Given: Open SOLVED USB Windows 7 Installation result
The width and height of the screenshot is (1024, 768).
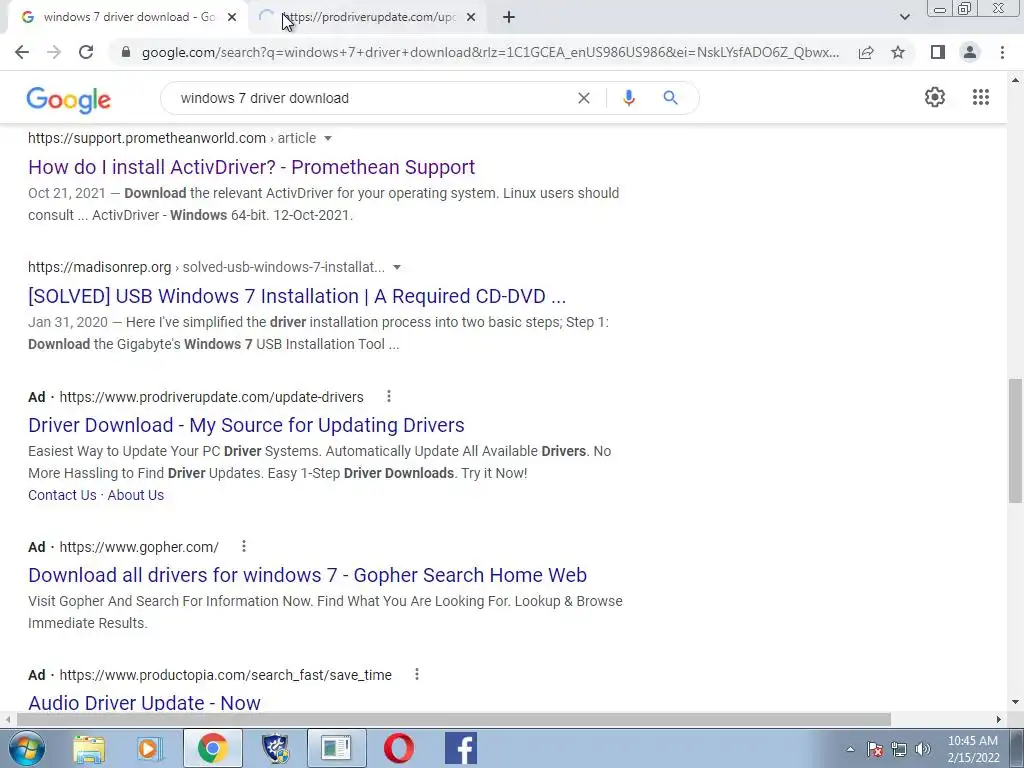Looking at the screenshot, I should point(297,296).
